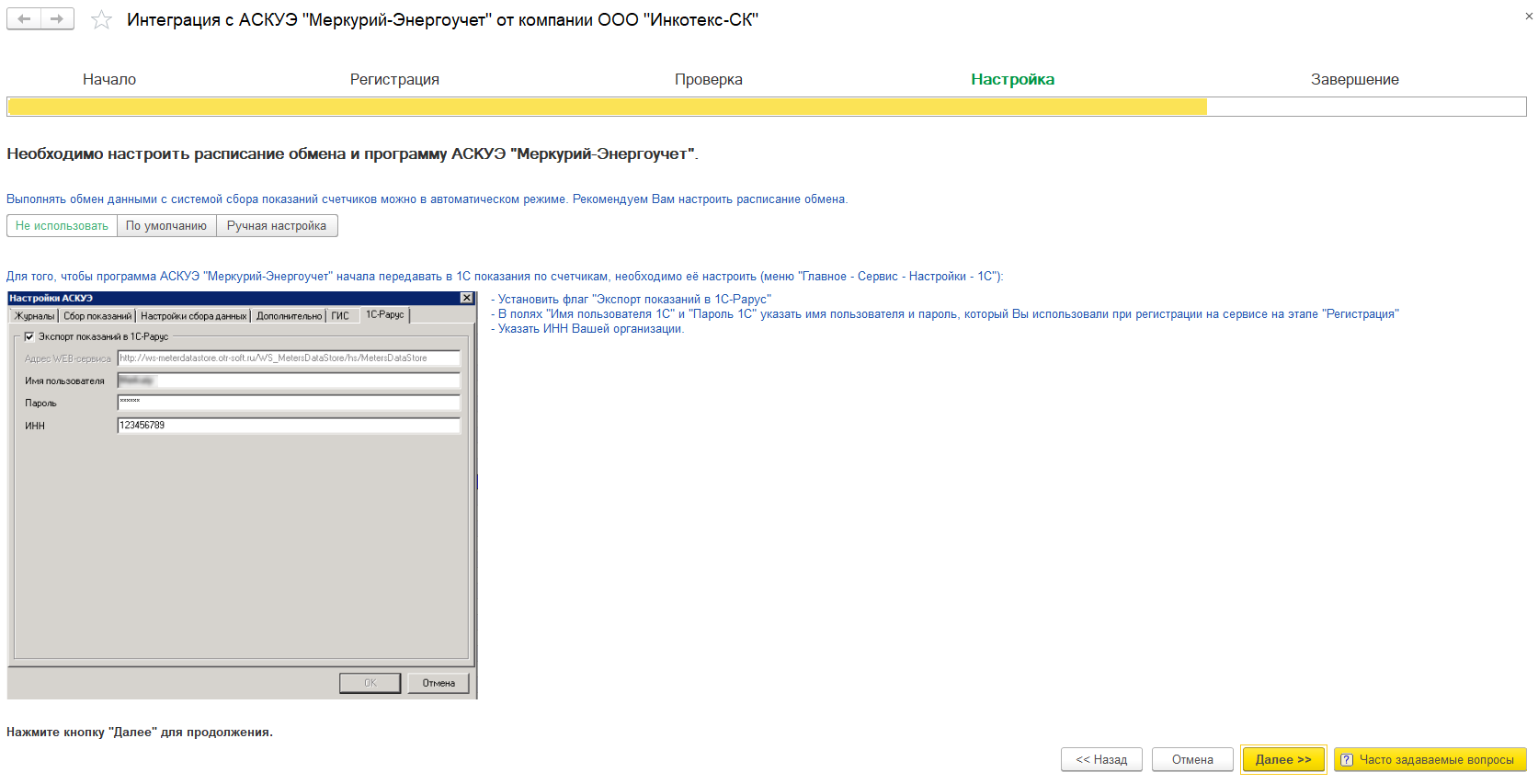The height and width of the screenshot is (784, 1538).
Task: Click the АСКУЭ settings screenshot image
Action: (x=242, y=494)
